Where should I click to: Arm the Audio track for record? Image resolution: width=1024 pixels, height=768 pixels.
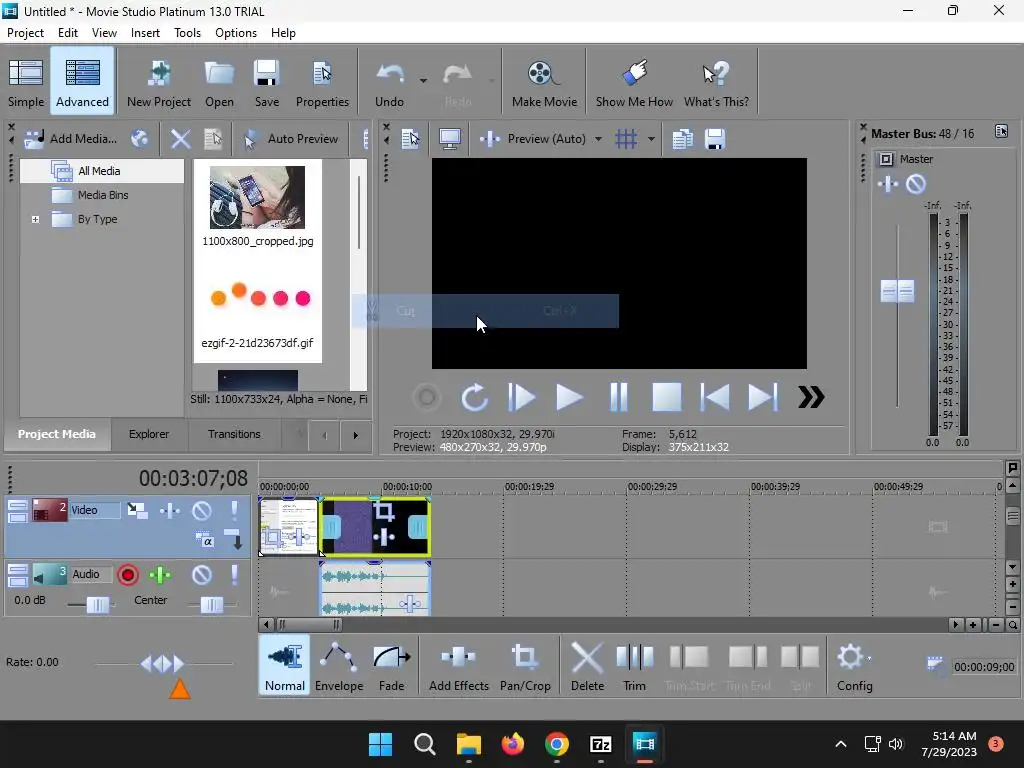[x=128, y=575]
